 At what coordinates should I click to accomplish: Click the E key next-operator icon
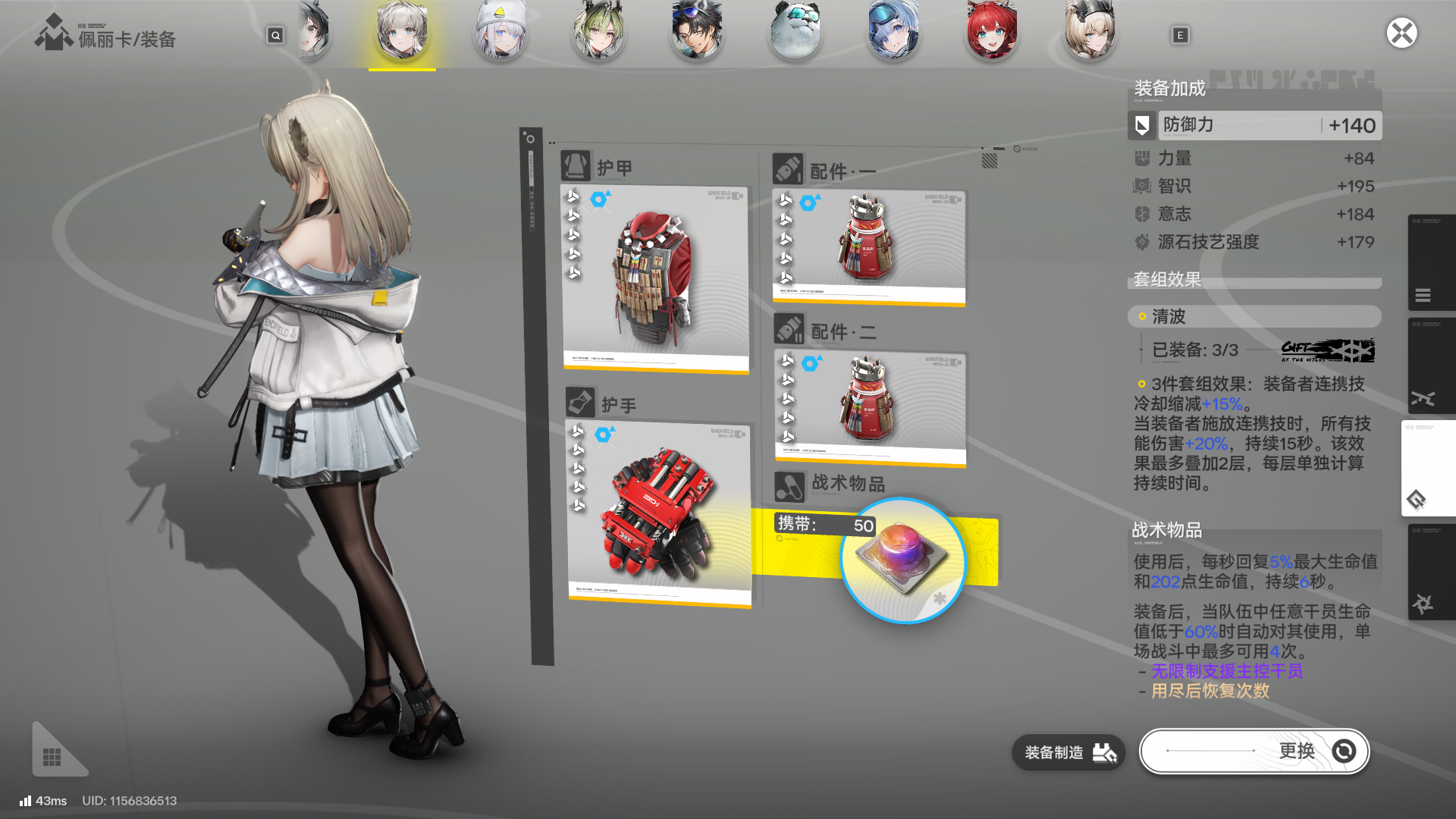click(1180, 35)
